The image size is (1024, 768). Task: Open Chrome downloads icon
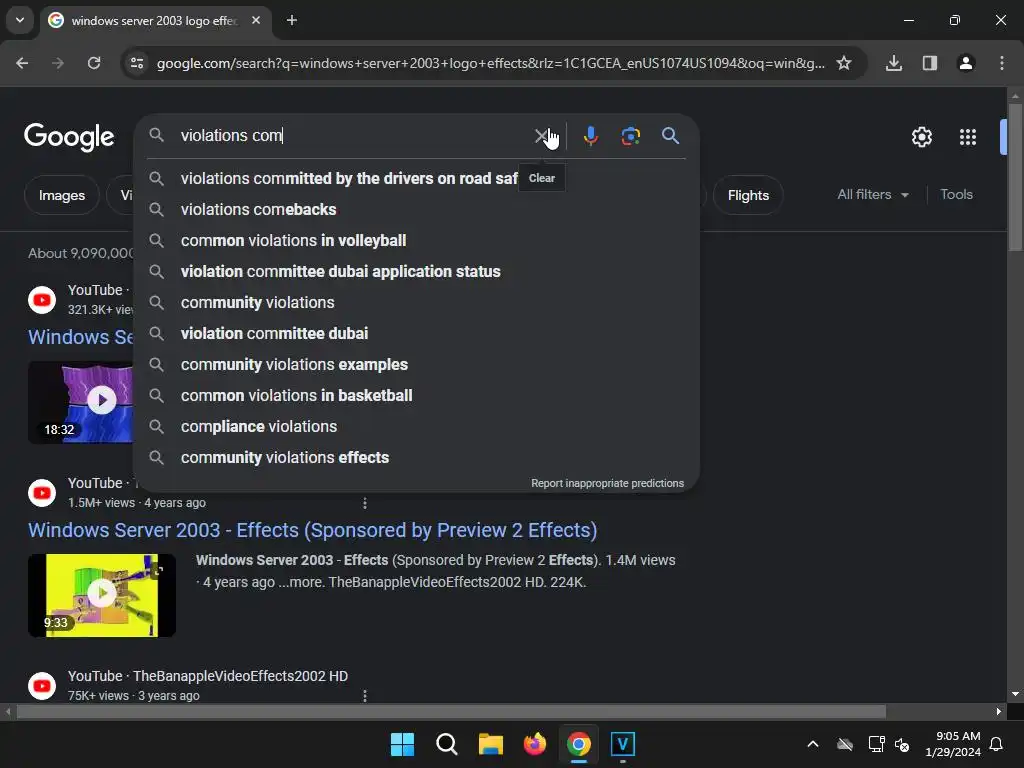click(893, 63)
